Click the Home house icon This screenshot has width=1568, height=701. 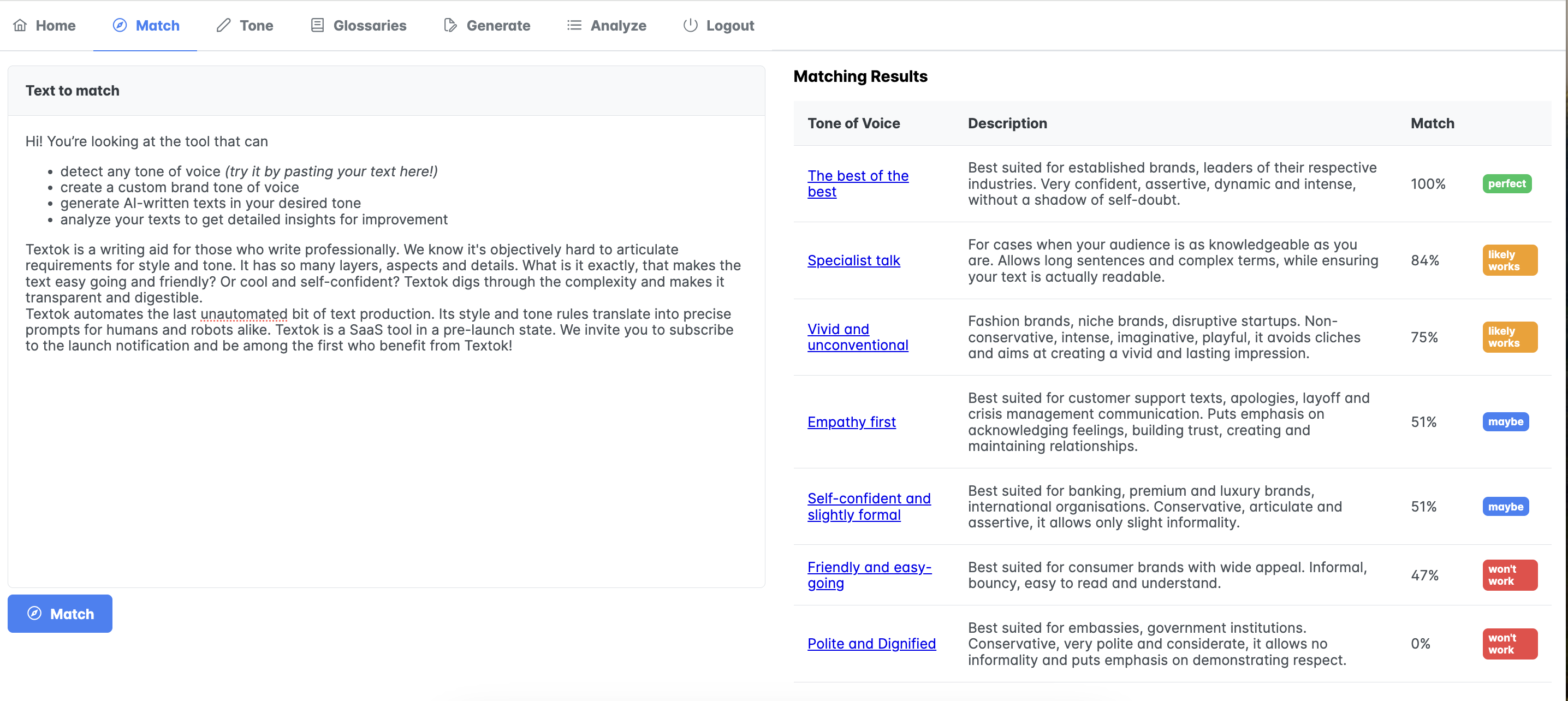tap(20, 25)
